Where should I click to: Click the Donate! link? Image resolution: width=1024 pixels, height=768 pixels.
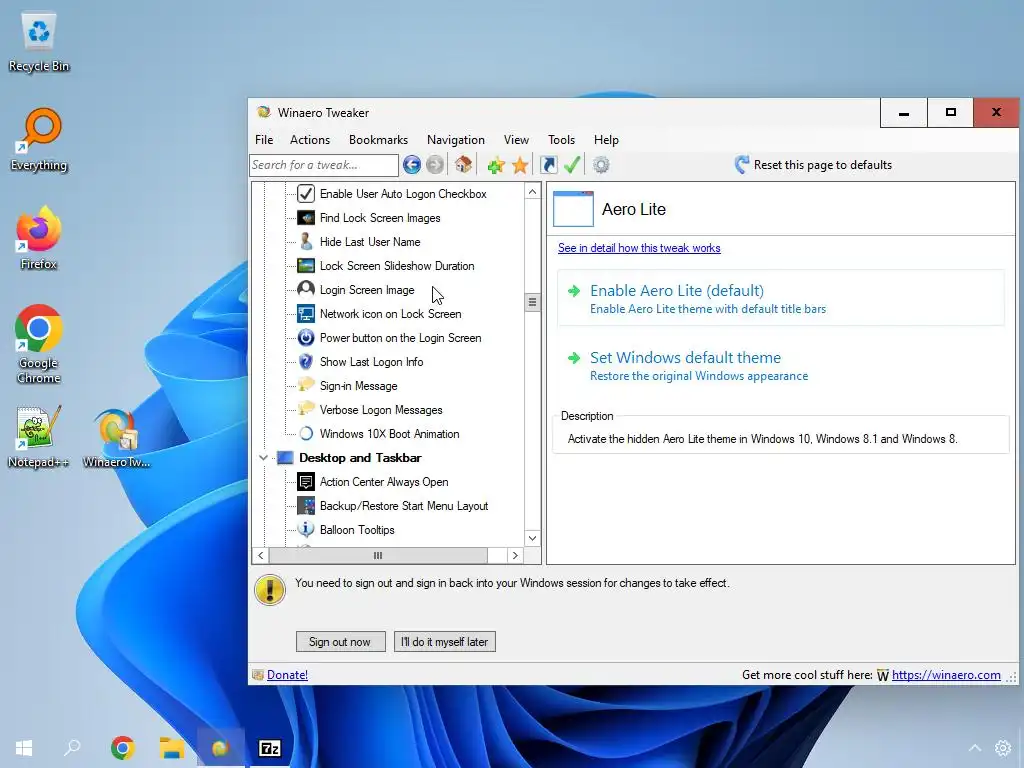point(287,675)
